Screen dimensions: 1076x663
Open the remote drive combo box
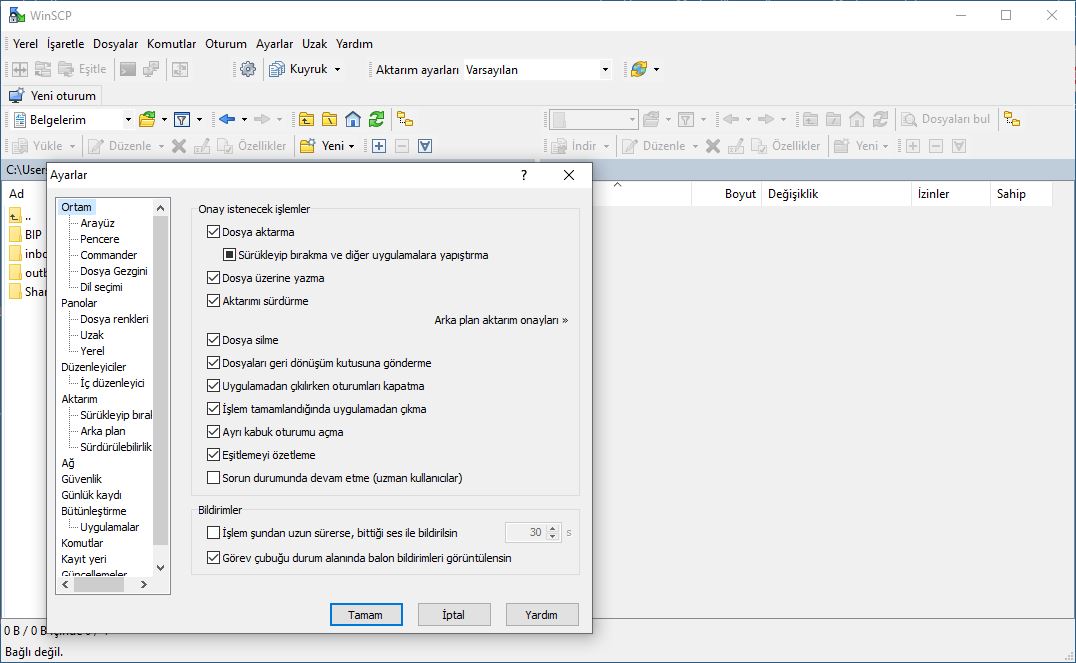594,119
